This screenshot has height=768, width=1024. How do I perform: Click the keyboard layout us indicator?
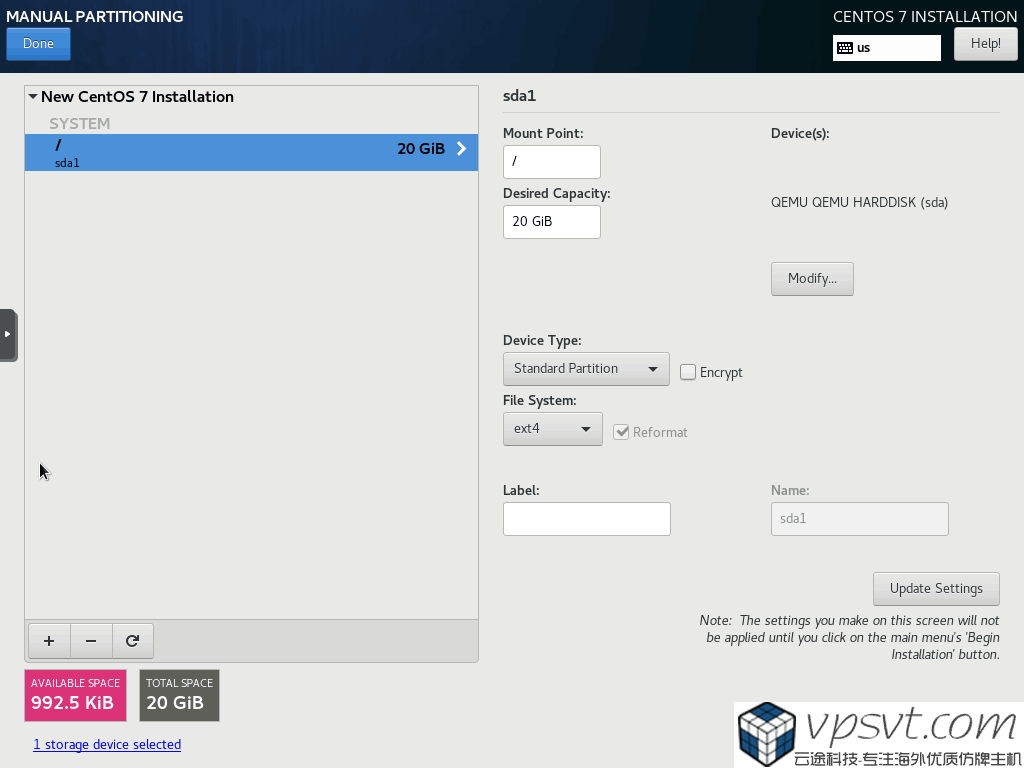886,48
